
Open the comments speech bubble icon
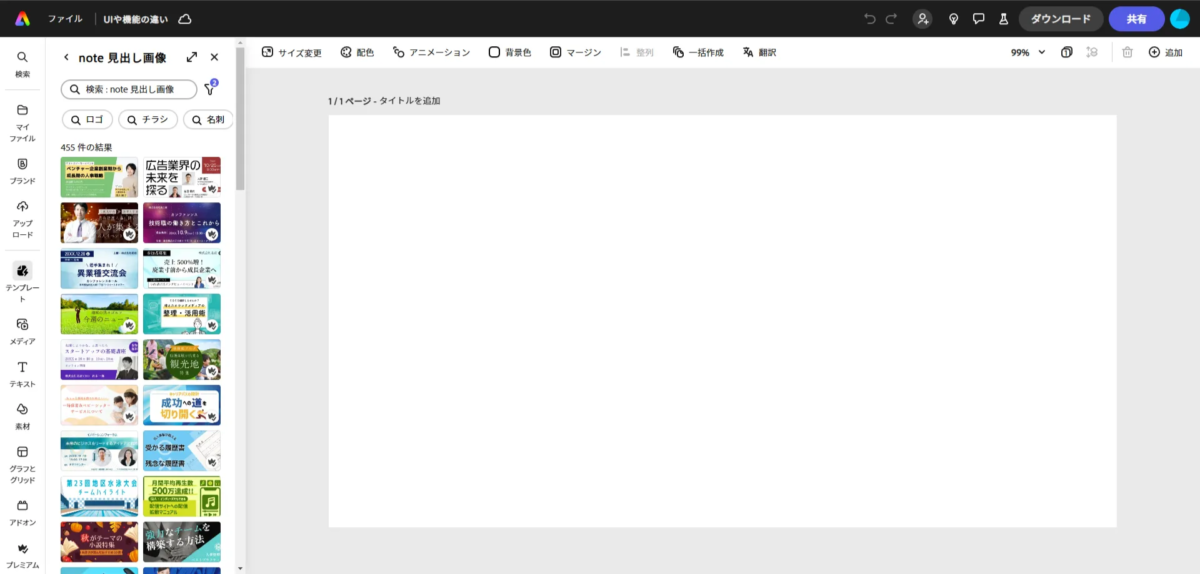978,19
